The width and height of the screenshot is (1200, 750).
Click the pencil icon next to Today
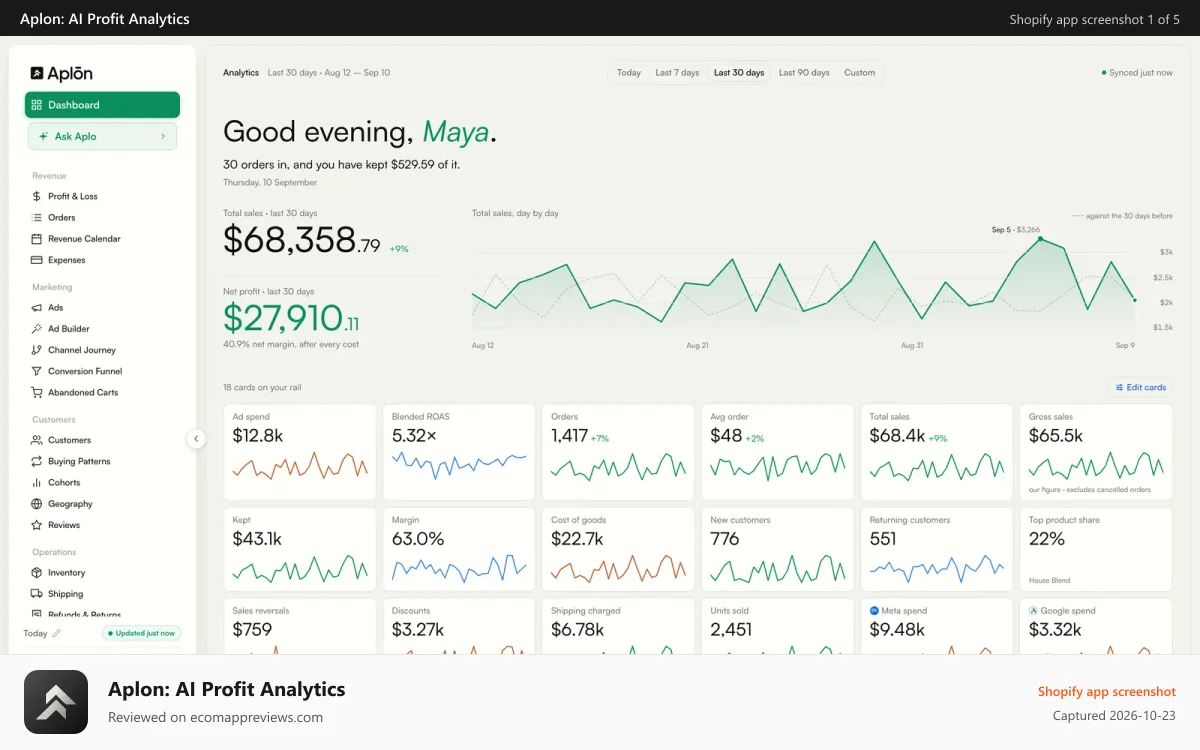click(56, 633)
